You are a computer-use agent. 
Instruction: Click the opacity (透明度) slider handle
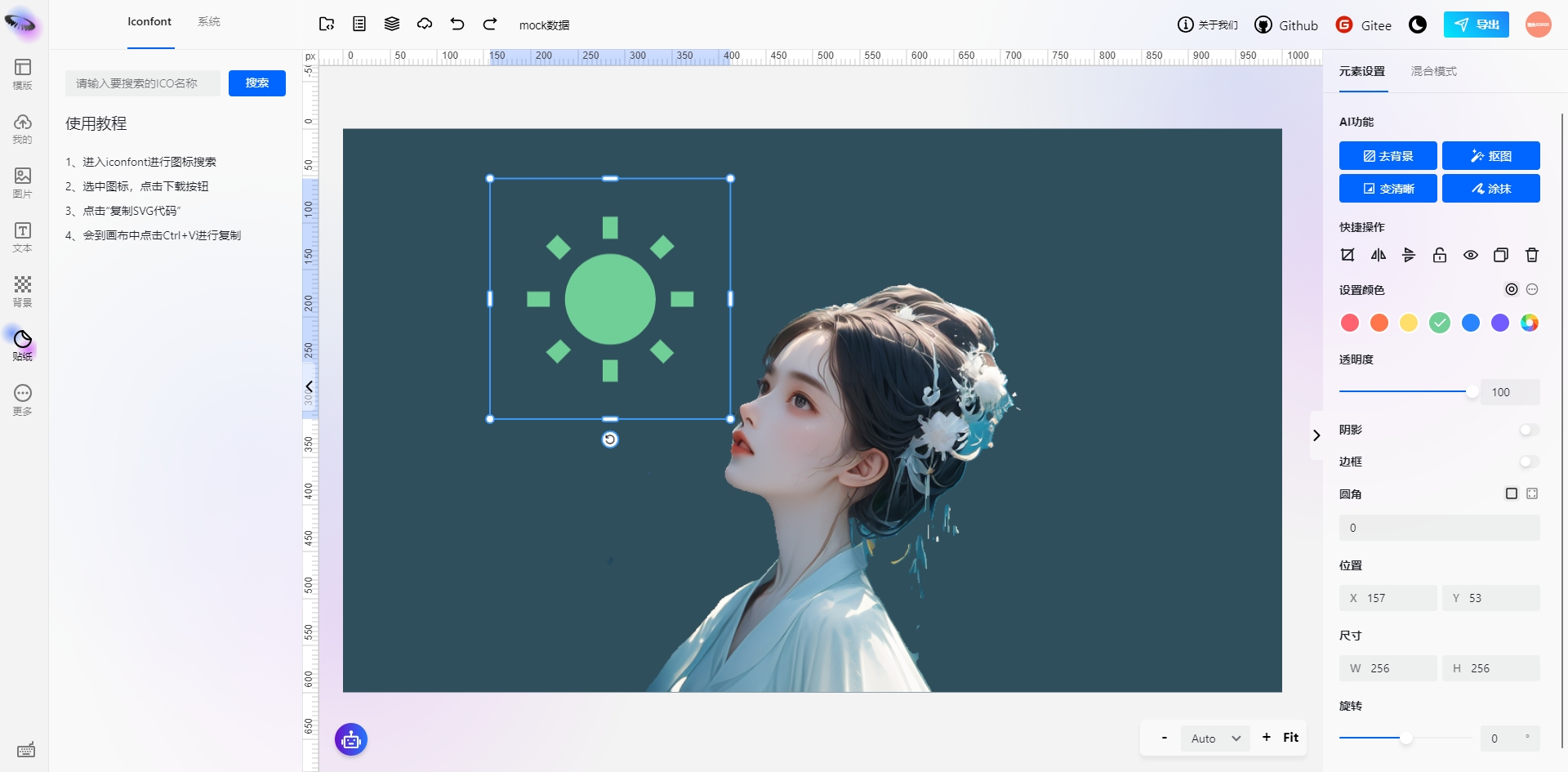(1472, 391)
